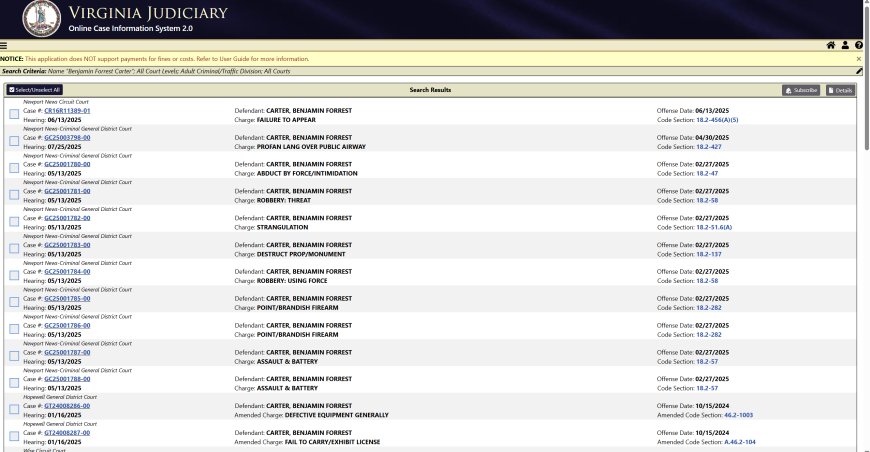Open case link GC25001783-00
The width and height of the screenshot is (870, 452).
coord(67,245)
